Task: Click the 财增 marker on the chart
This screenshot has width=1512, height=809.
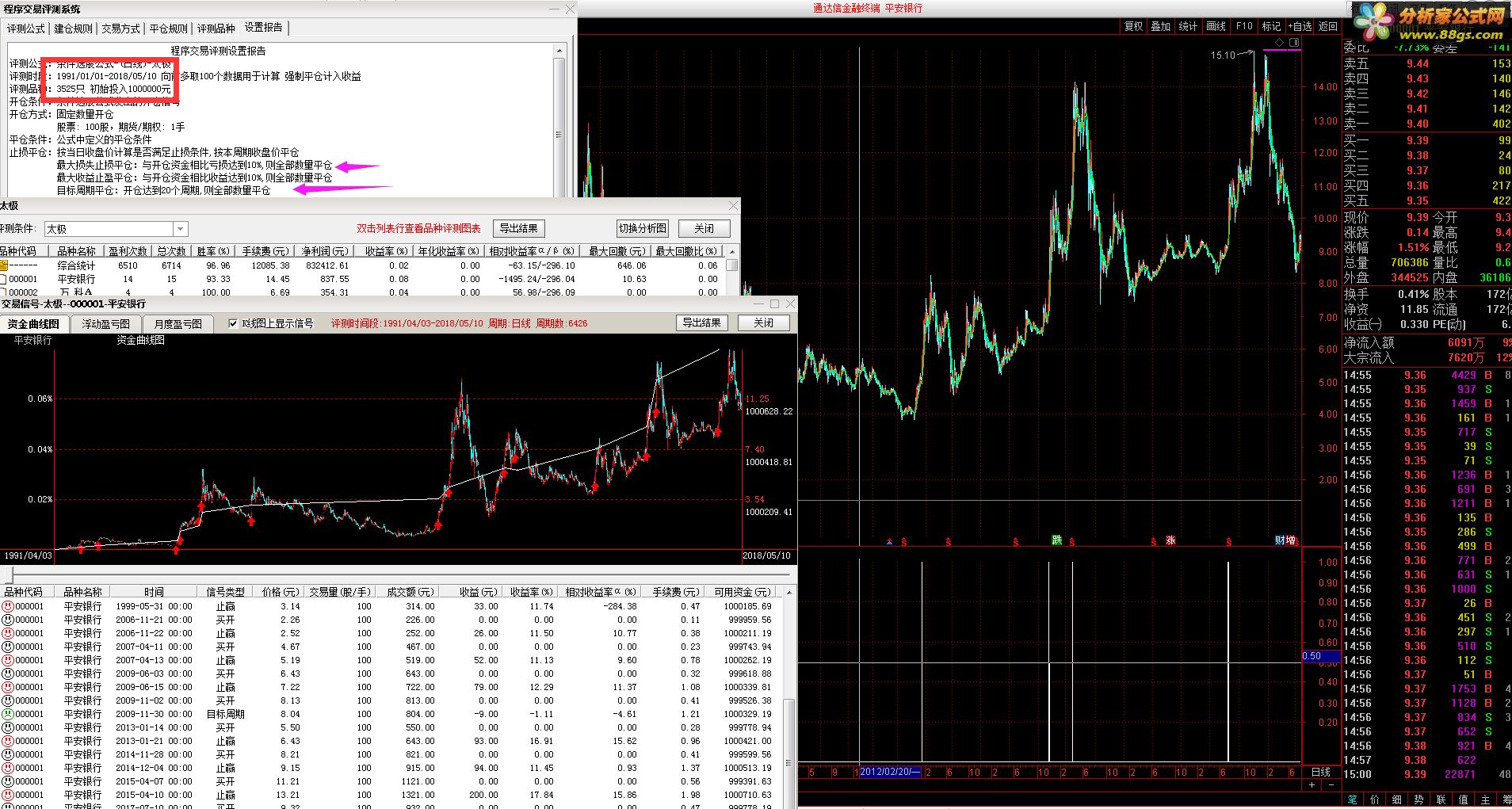Action: point(1285,540)
